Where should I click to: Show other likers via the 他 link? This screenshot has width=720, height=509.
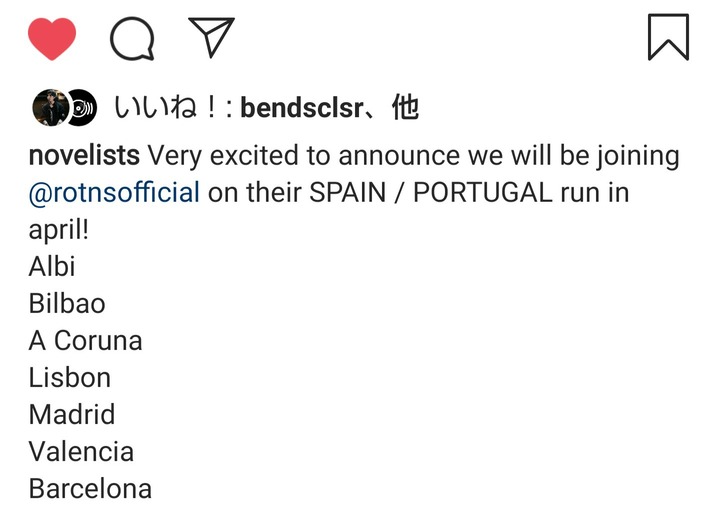405,107
